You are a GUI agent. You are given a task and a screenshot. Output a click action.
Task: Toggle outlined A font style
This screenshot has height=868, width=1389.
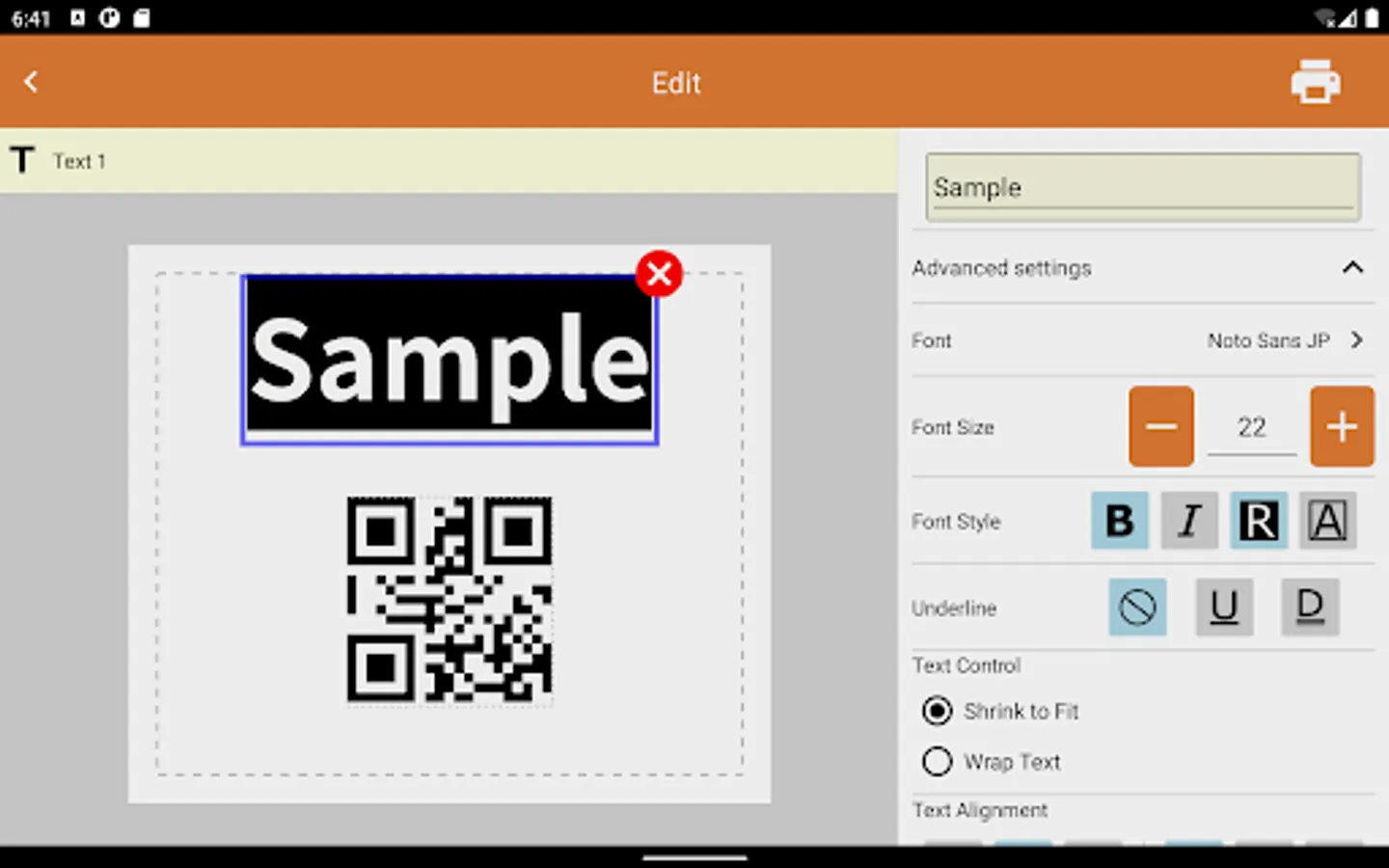(x=1328, y=521)
